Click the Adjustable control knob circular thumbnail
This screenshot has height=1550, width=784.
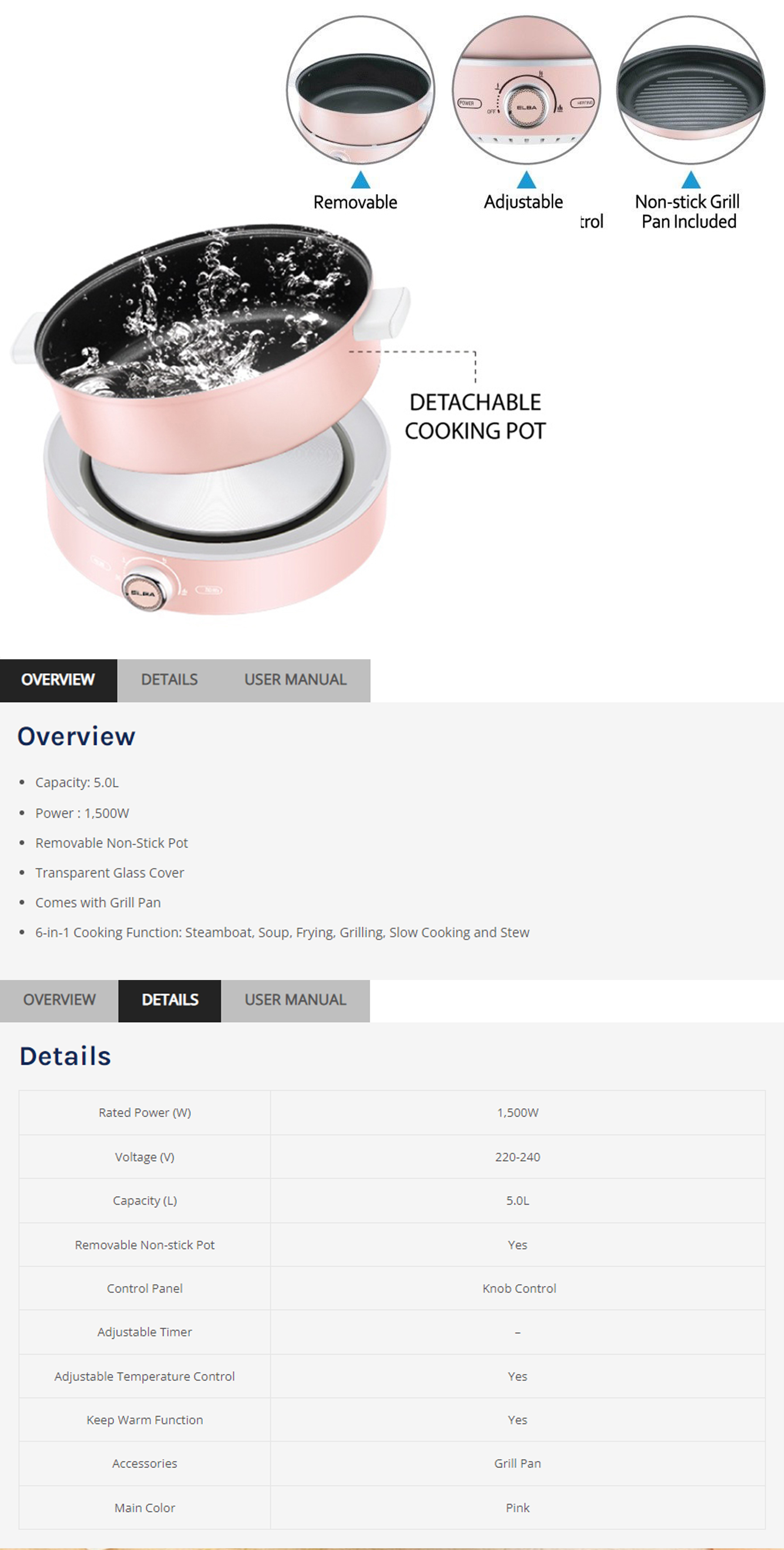[x=526, y=90]
